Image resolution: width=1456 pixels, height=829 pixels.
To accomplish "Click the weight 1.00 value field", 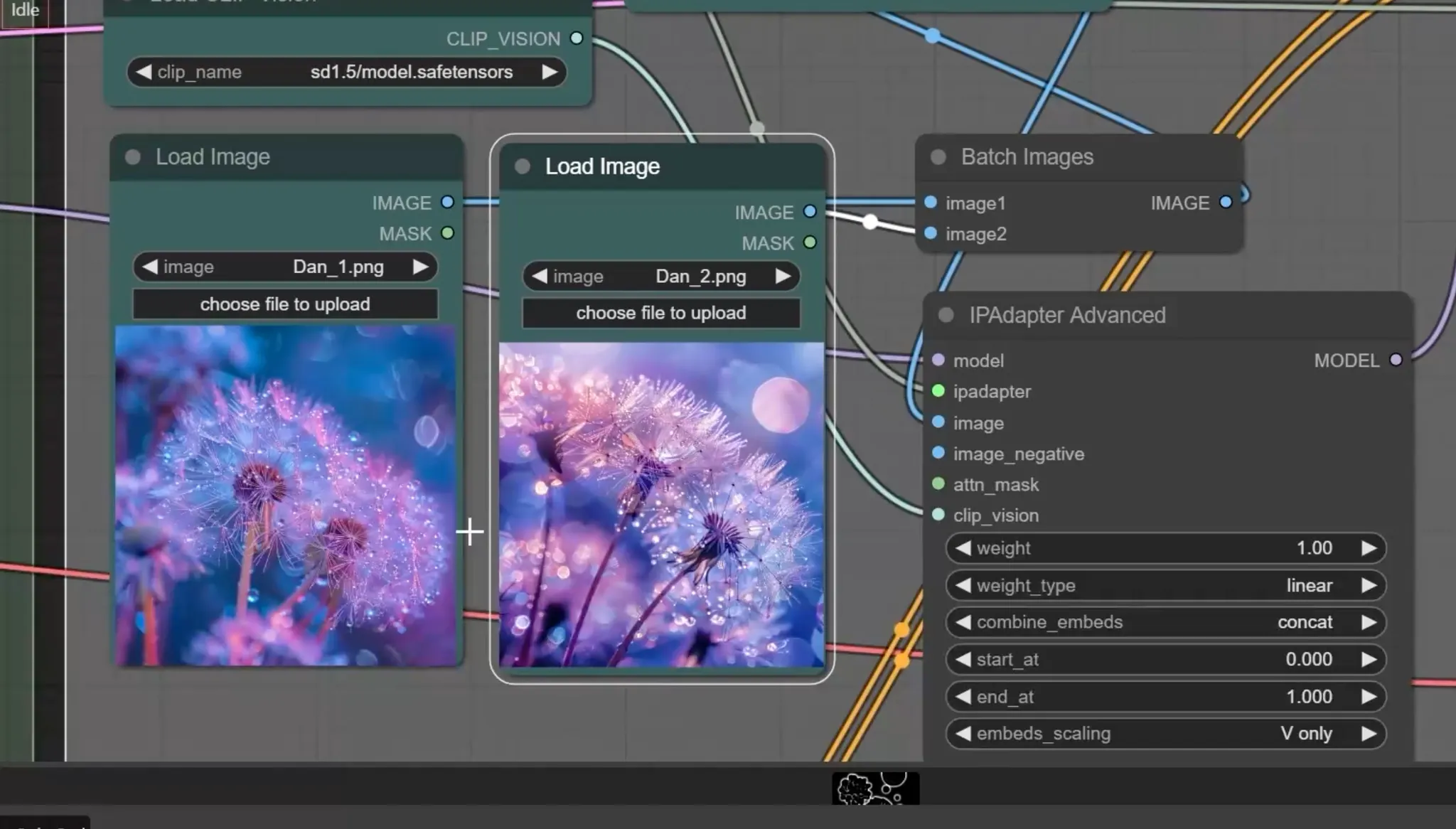I will coord(1166,548).
